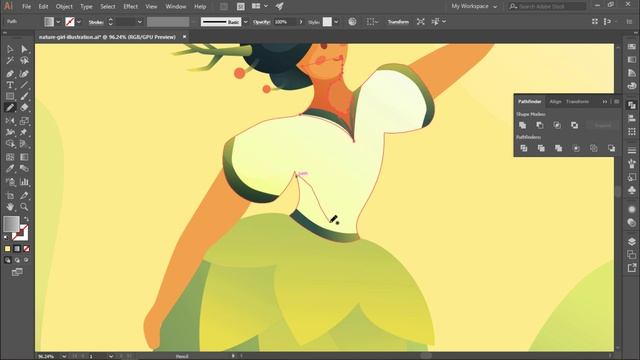Viewport: 640px width, 360px height.
Task: Select the Zoom tool magnifier
Action: pos(24,207)
